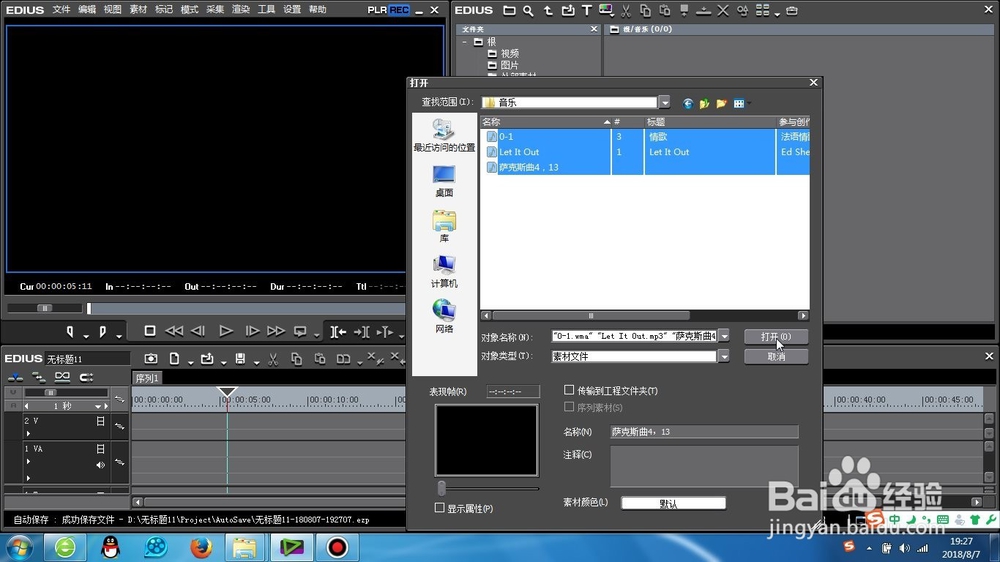
Task: Click the 取消 cancel button
Action: (776, 357)
